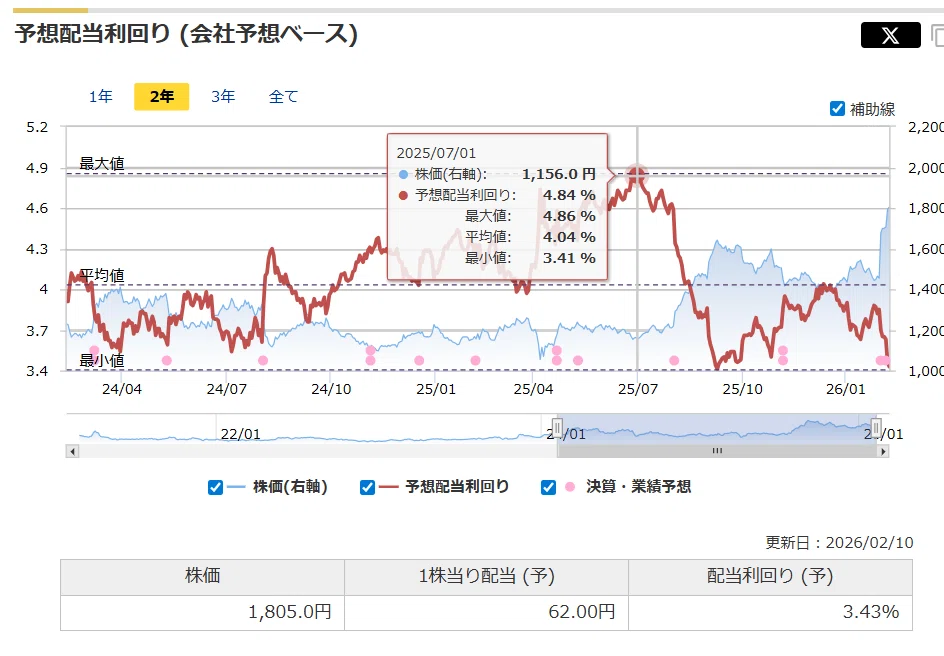944x656 pixels.
Task: Click the 25/10 x-axis label
Action: point(742,389)
